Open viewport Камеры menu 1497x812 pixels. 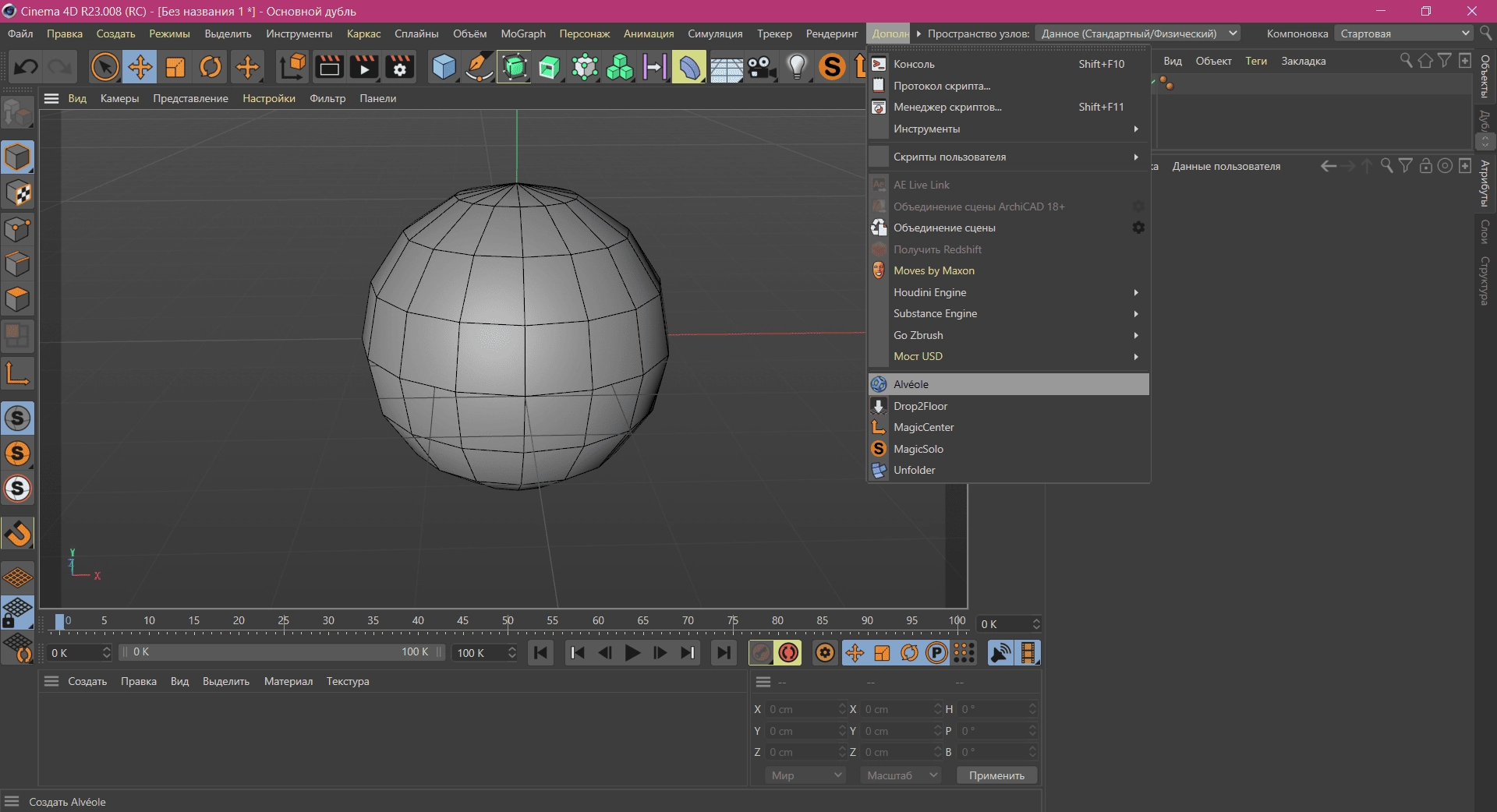pos(119,98)
